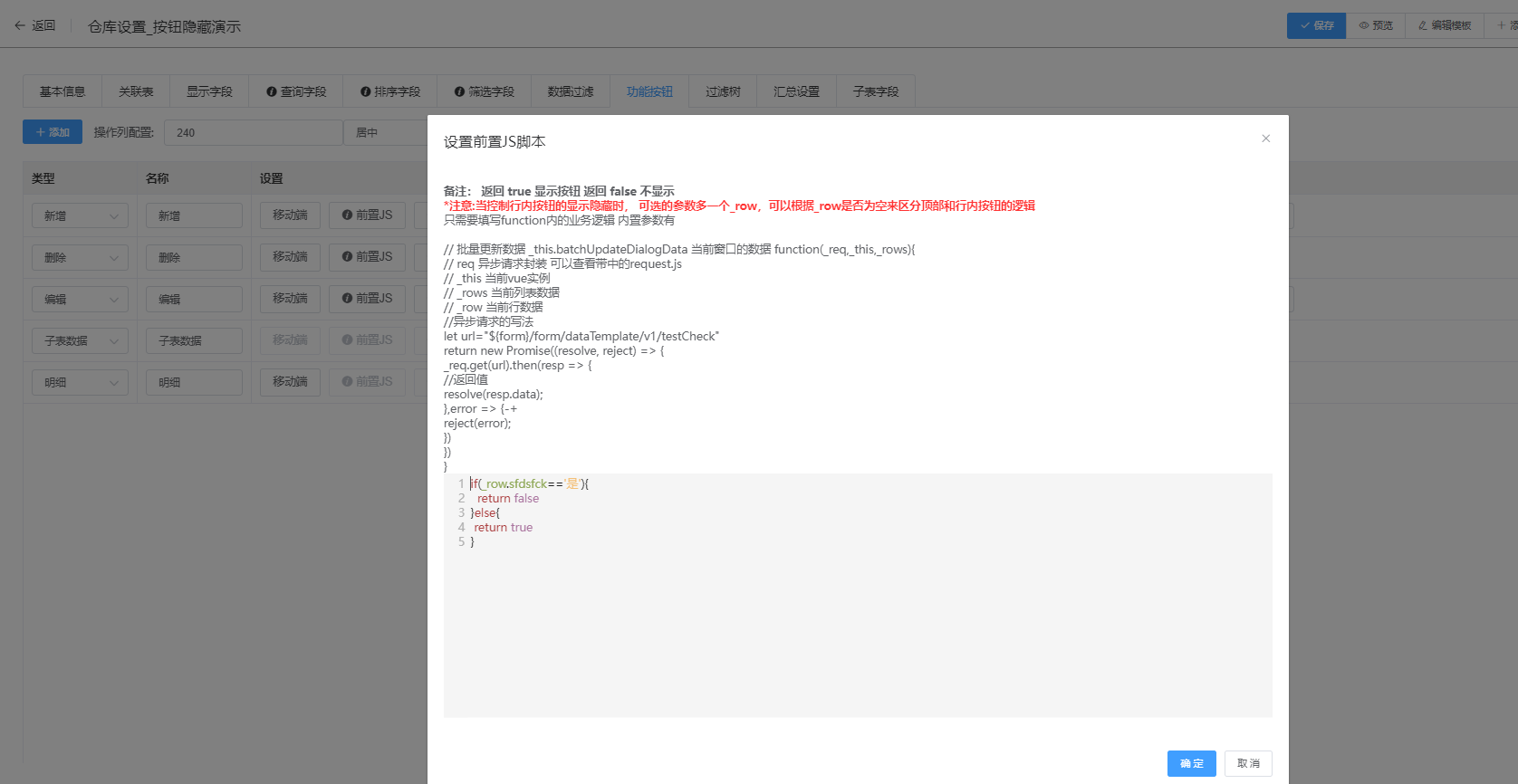Click the 操作列配置 width input field
This screenshot has height=784, width=1518.
click(253, 133)
